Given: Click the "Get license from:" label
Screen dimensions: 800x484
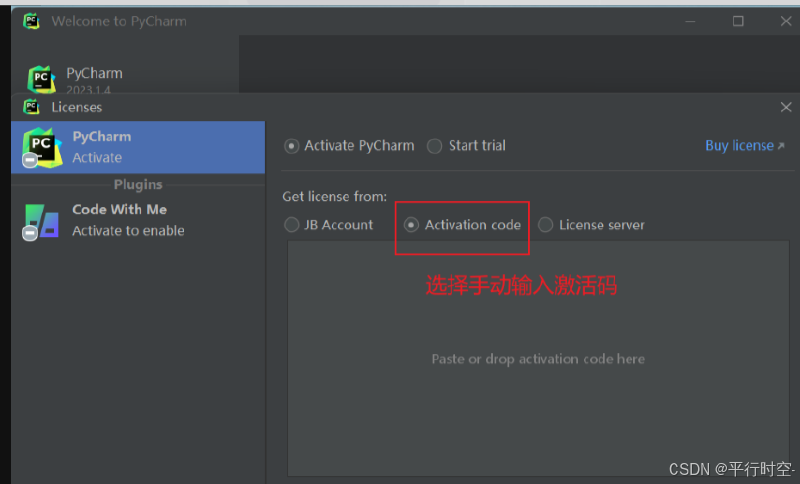Looking at the screenshot, I should (x=335, y=197).
